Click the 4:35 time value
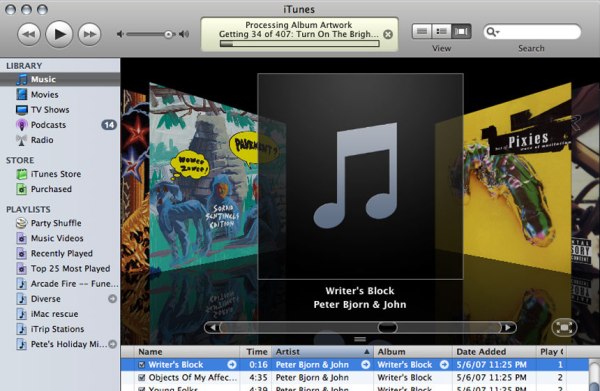Image resolution: width=600 pixels, height=391 pixels. click(258, 378)
